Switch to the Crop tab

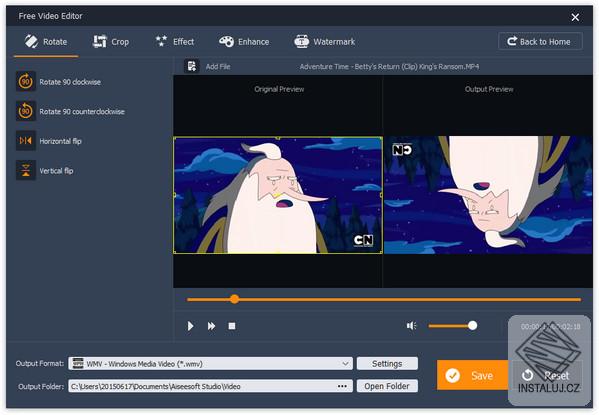(111, 42)
